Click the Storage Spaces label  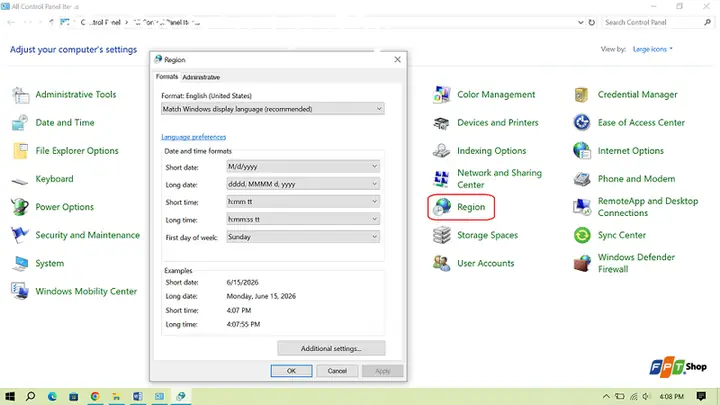[487, 235]
